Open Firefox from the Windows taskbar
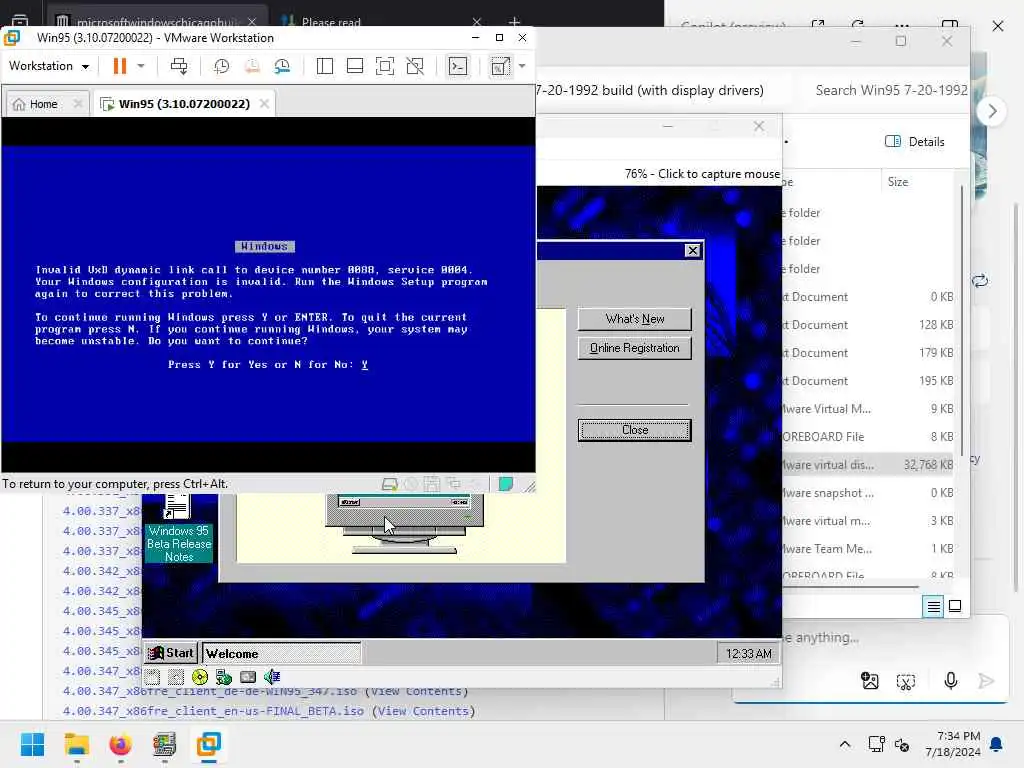This screenshot has width=1024, height=768. pos(120,744)
